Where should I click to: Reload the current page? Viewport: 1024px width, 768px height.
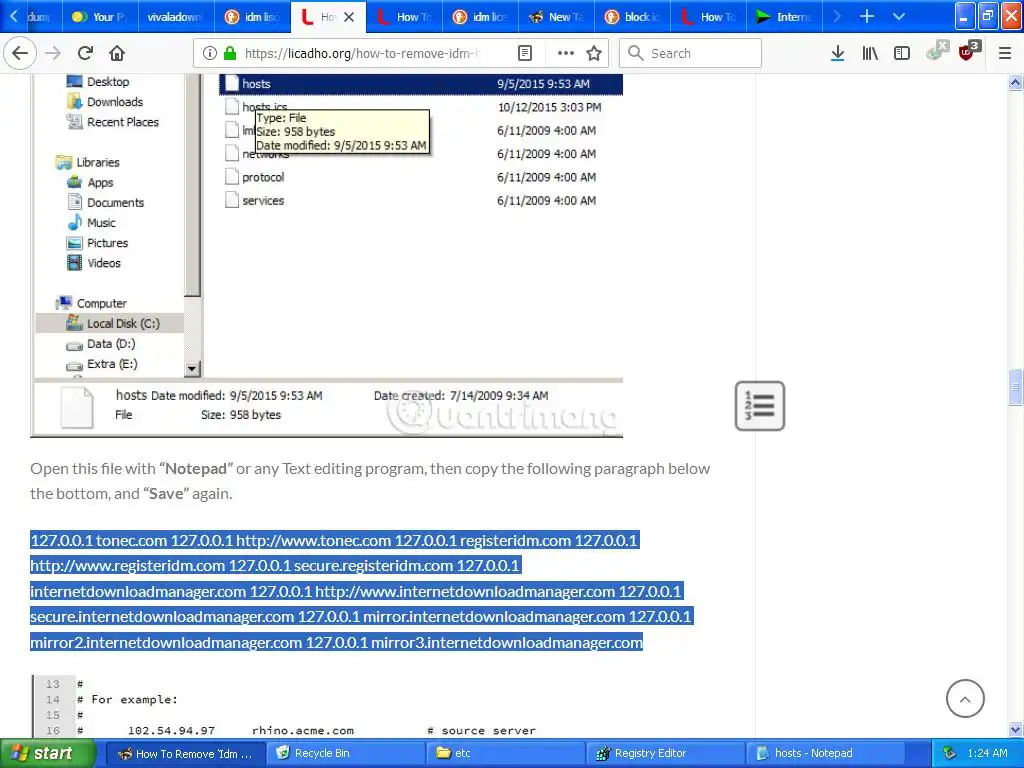click(85, 54)
